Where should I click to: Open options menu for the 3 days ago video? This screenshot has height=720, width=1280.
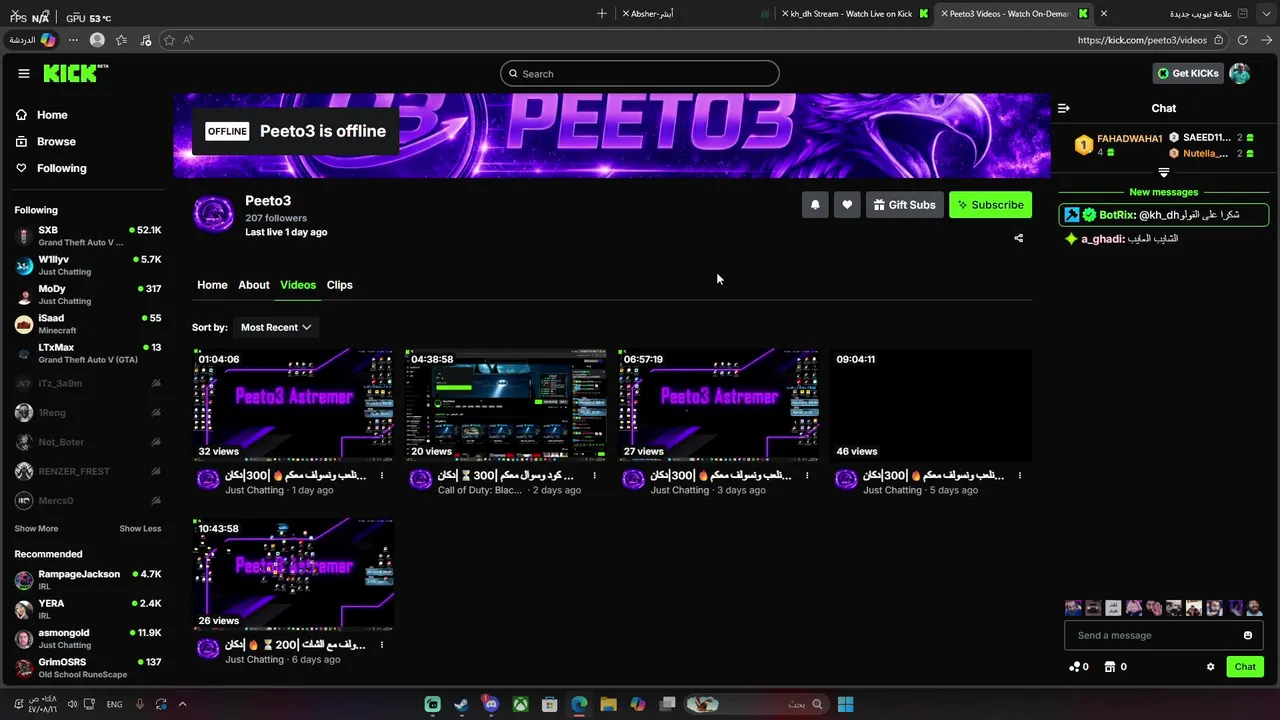(807, 476)
